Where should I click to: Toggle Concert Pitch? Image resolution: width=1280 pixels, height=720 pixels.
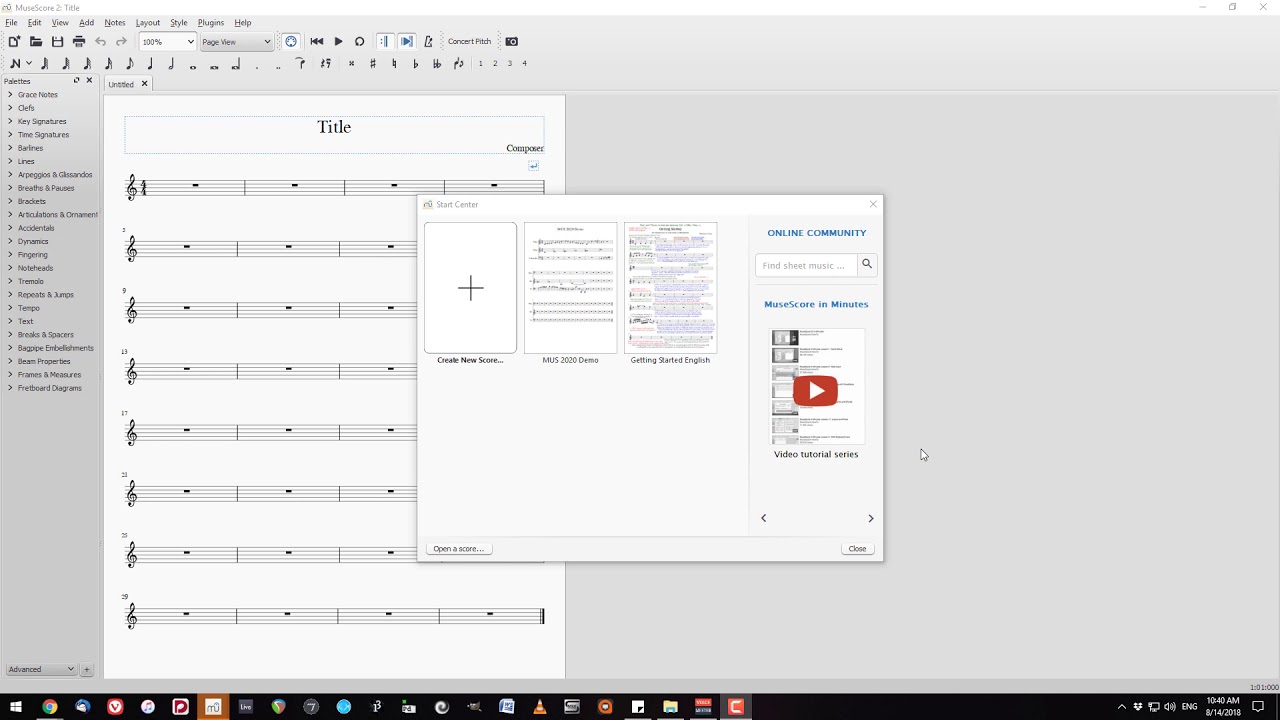[x=469, y=42]
